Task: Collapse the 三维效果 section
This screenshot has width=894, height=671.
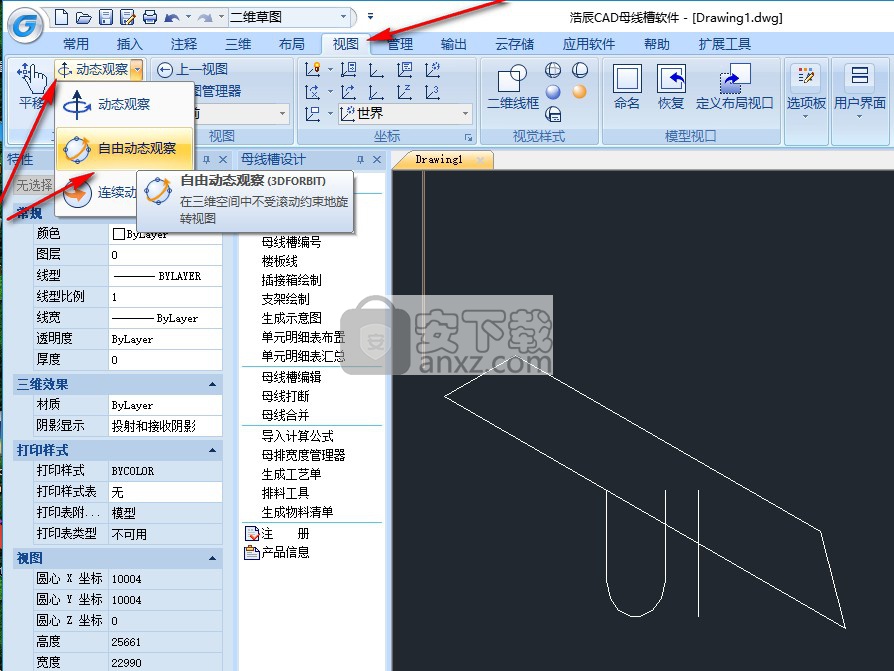Action: [213, 385]
